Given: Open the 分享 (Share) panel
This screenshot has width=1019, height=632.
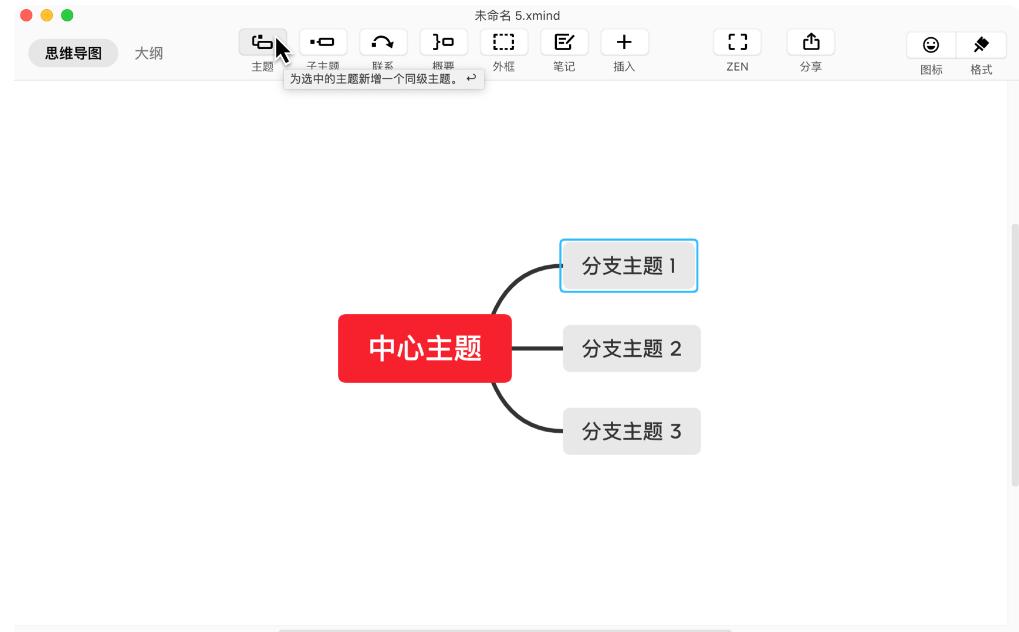Looking at the screenshot, I should [810, 41].
